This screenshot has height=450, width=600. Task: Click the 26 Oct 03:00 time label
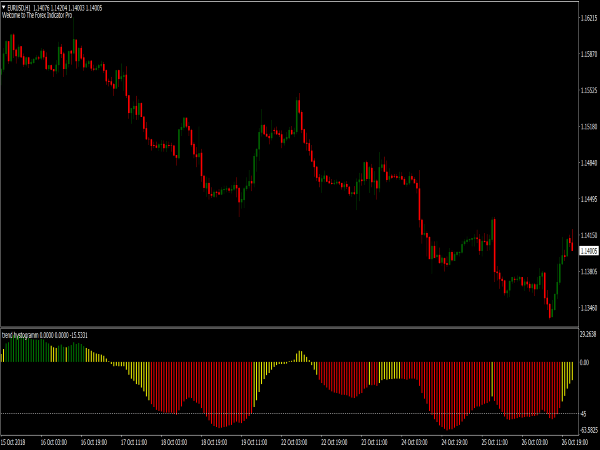[535, 442]
